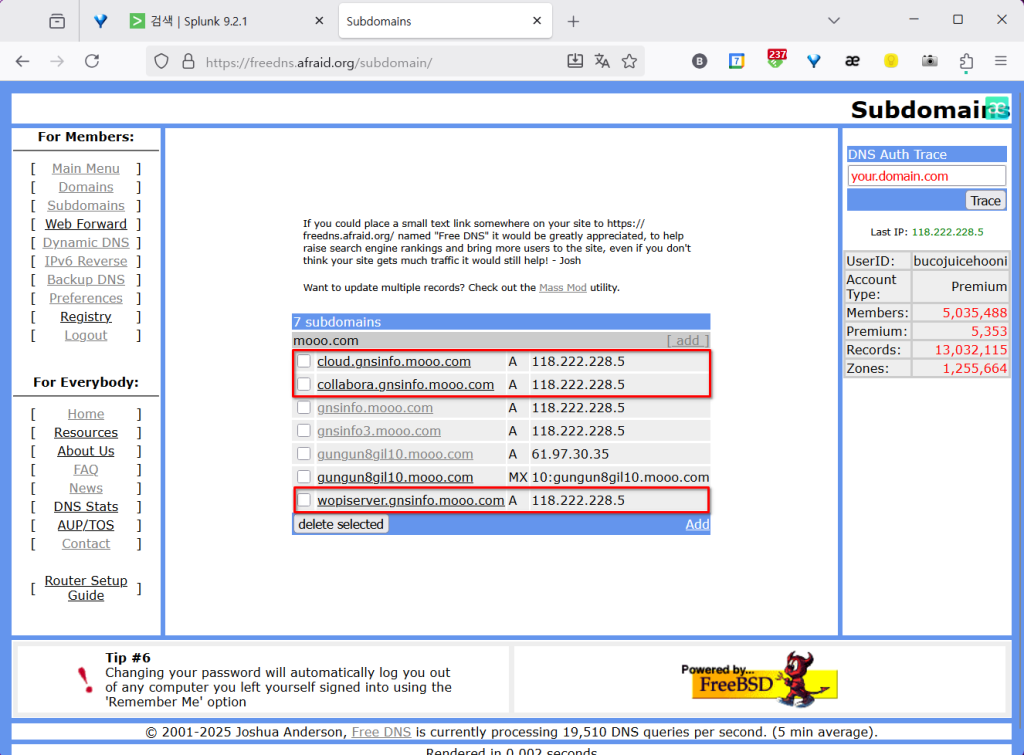
Task: Open the Google Calendar extension
Action: (737, 61)
